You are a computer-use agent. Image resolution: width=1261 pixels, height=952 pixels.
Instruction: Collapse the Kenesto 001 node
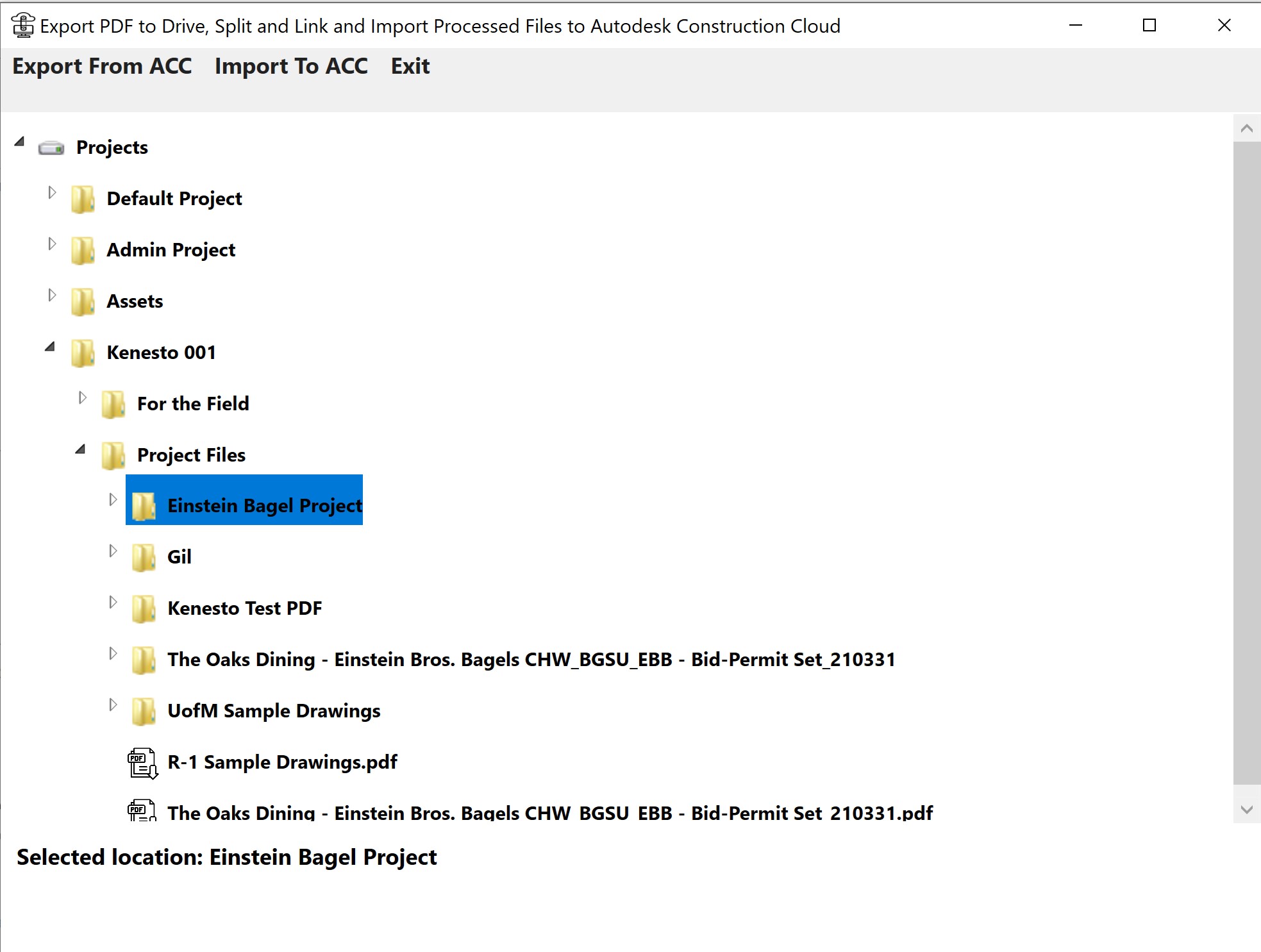click(50, 347)
